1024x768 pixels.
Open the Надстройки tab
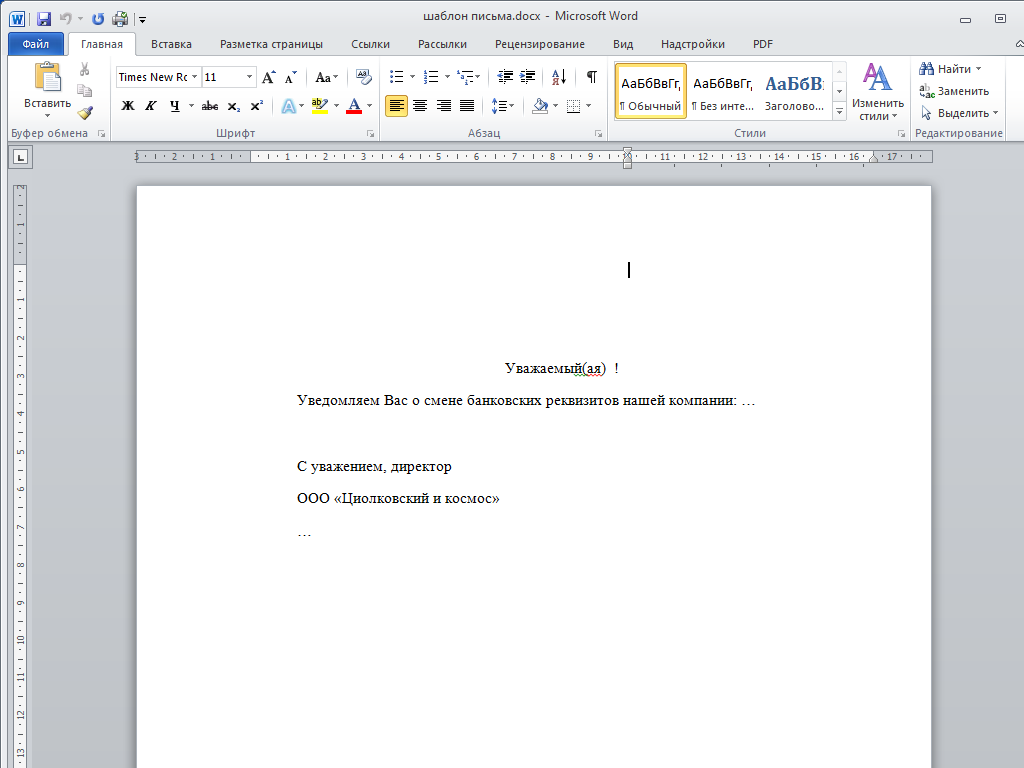(x=692, y=44)
